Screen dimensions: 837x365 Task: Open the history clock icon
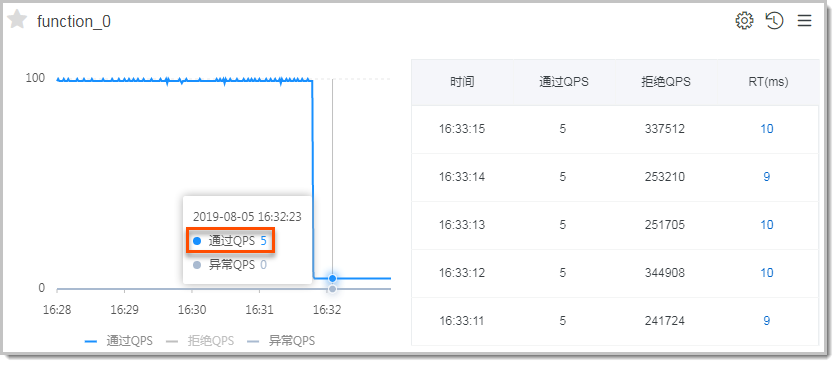coord(774,21)
